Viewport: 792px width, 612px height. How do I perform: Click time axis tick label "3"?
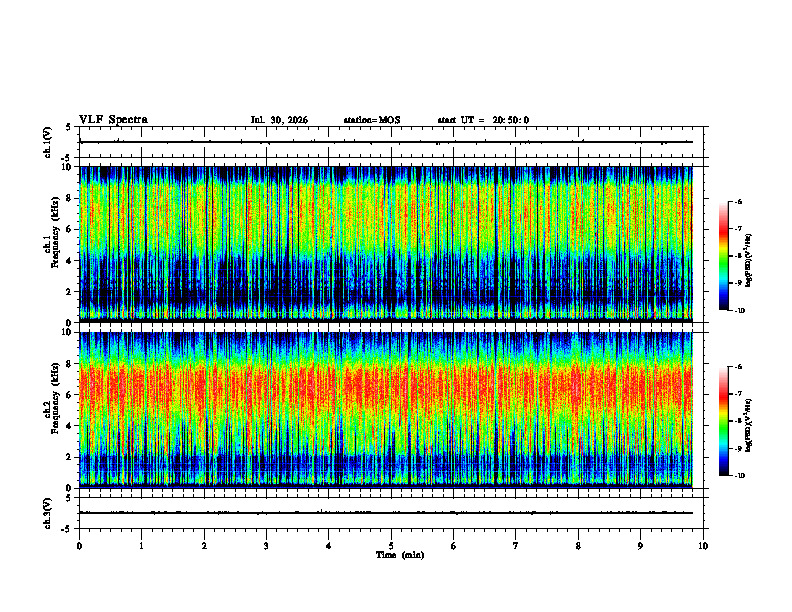(266, 546)
